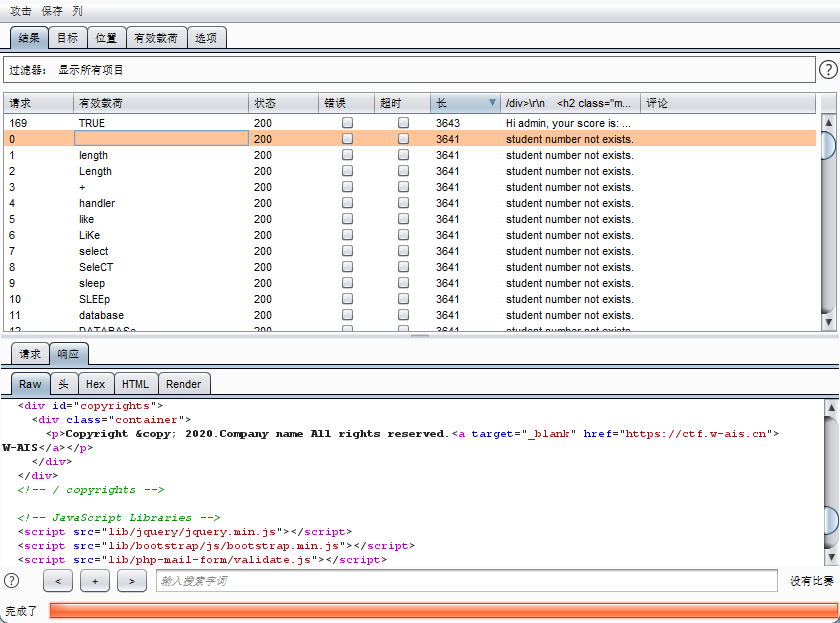Toggle 错误 checkbox in the select row
This screenshot has width=840, height=623.
(x=347, y=251)
